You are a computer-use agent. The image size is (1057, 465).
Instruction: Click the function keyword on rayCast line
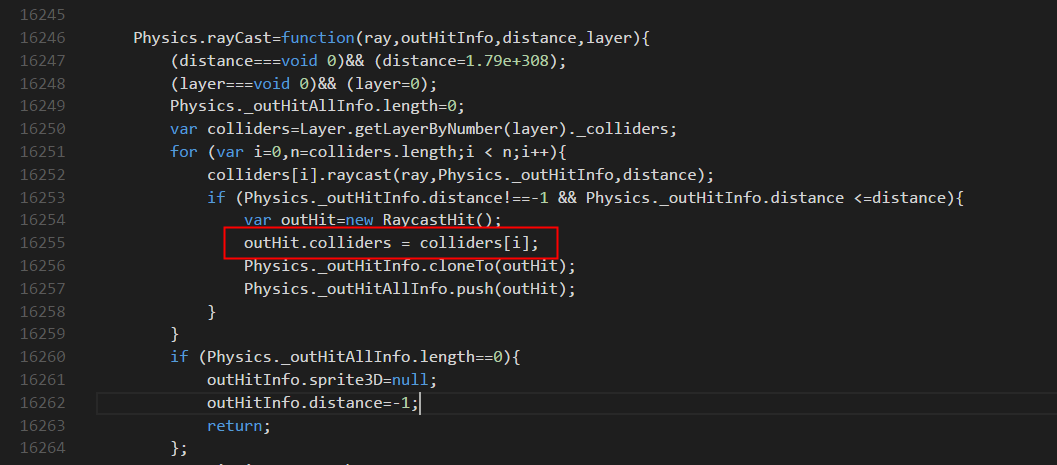[x=318, y=38]
